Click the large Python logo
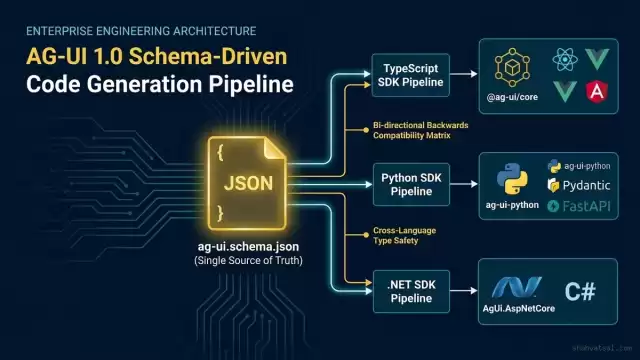The height and width of the screenshot is (360, 640). tap(512, 179)
